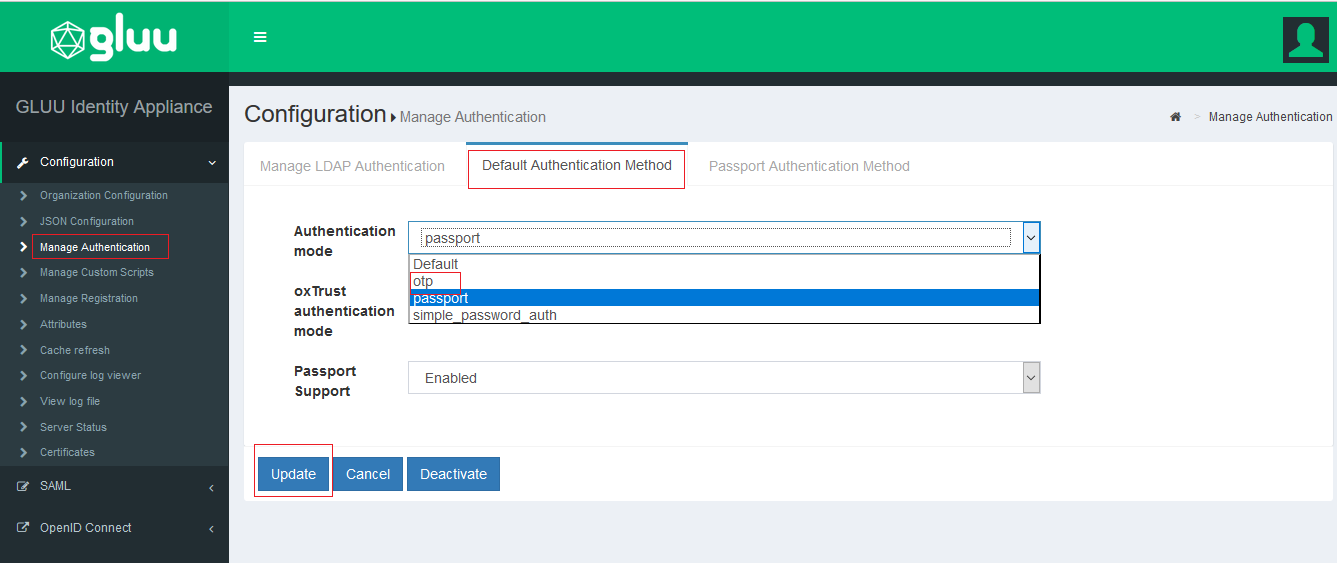Choose simple_password_auth option
Screen dimensions: 1337x563
point(485,315)
